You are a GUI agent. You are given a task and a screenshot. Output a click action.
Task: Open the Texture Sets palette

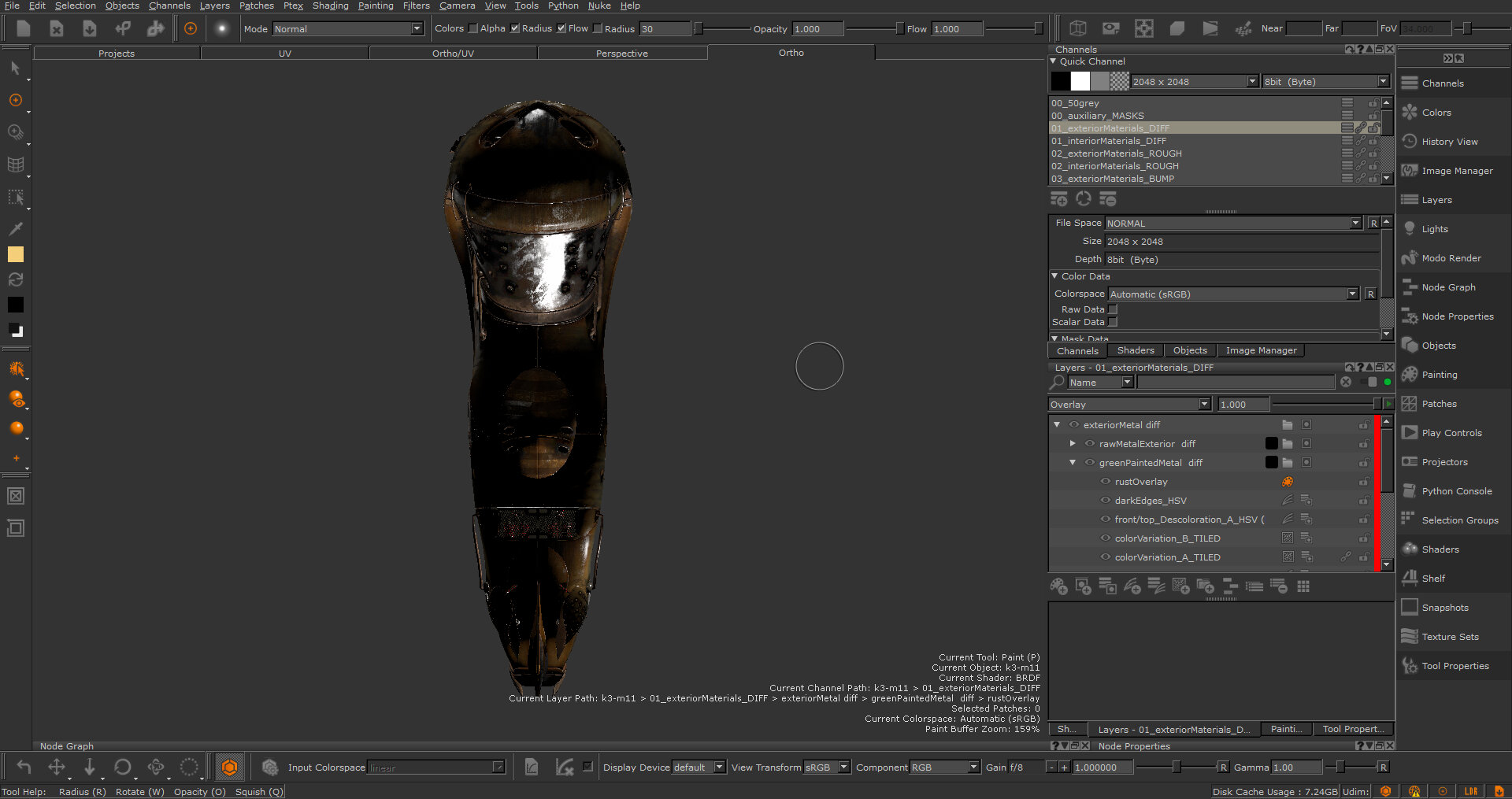[x=1450, y=637]
